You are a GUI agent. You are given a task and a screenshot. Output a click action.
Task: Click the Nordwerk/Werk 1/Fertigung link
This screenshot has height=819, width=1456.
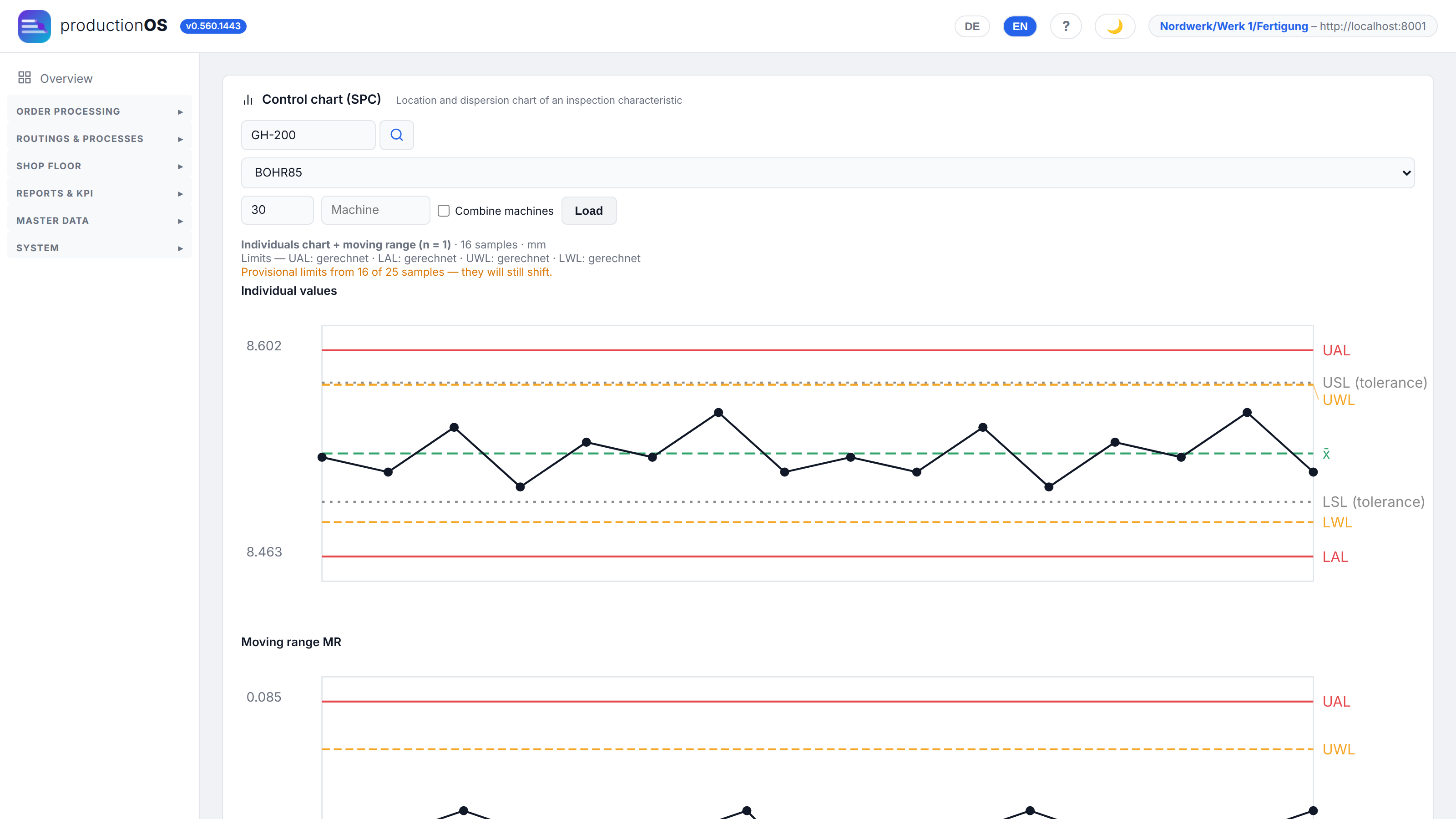(1234, 26)
